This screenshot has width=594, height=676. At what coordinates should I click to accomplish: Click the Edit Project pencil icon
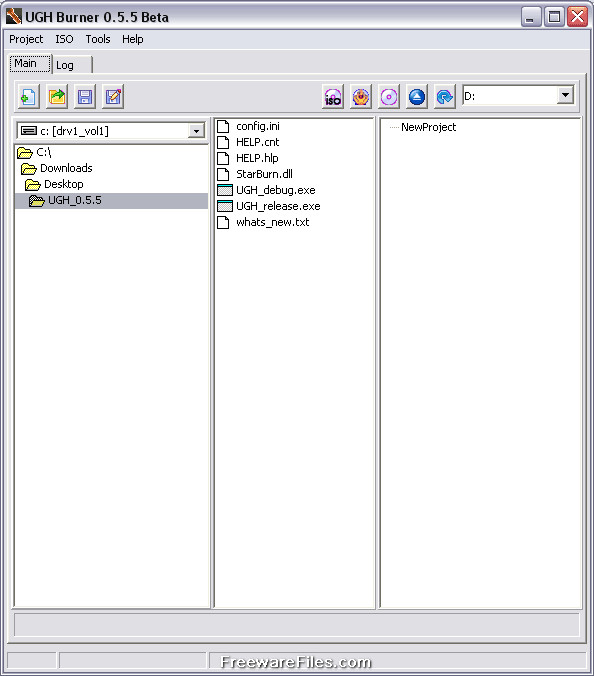coord(113,96)
